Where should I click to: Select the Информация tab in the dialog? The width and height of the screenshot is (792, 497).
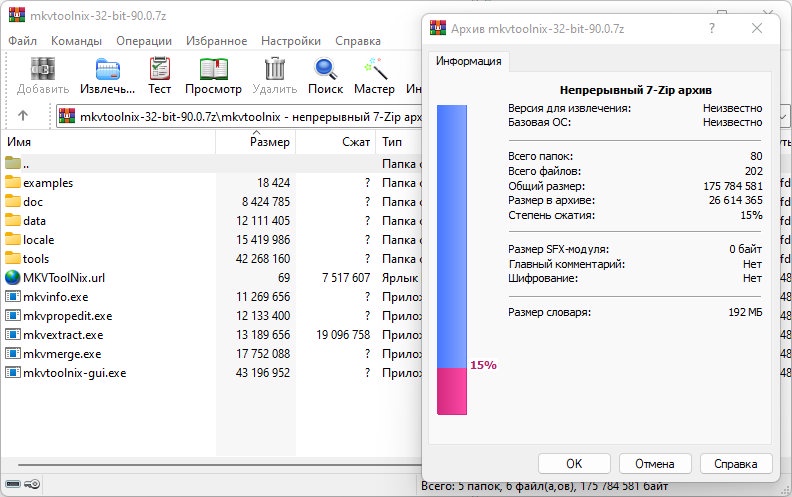click(468, 61)
